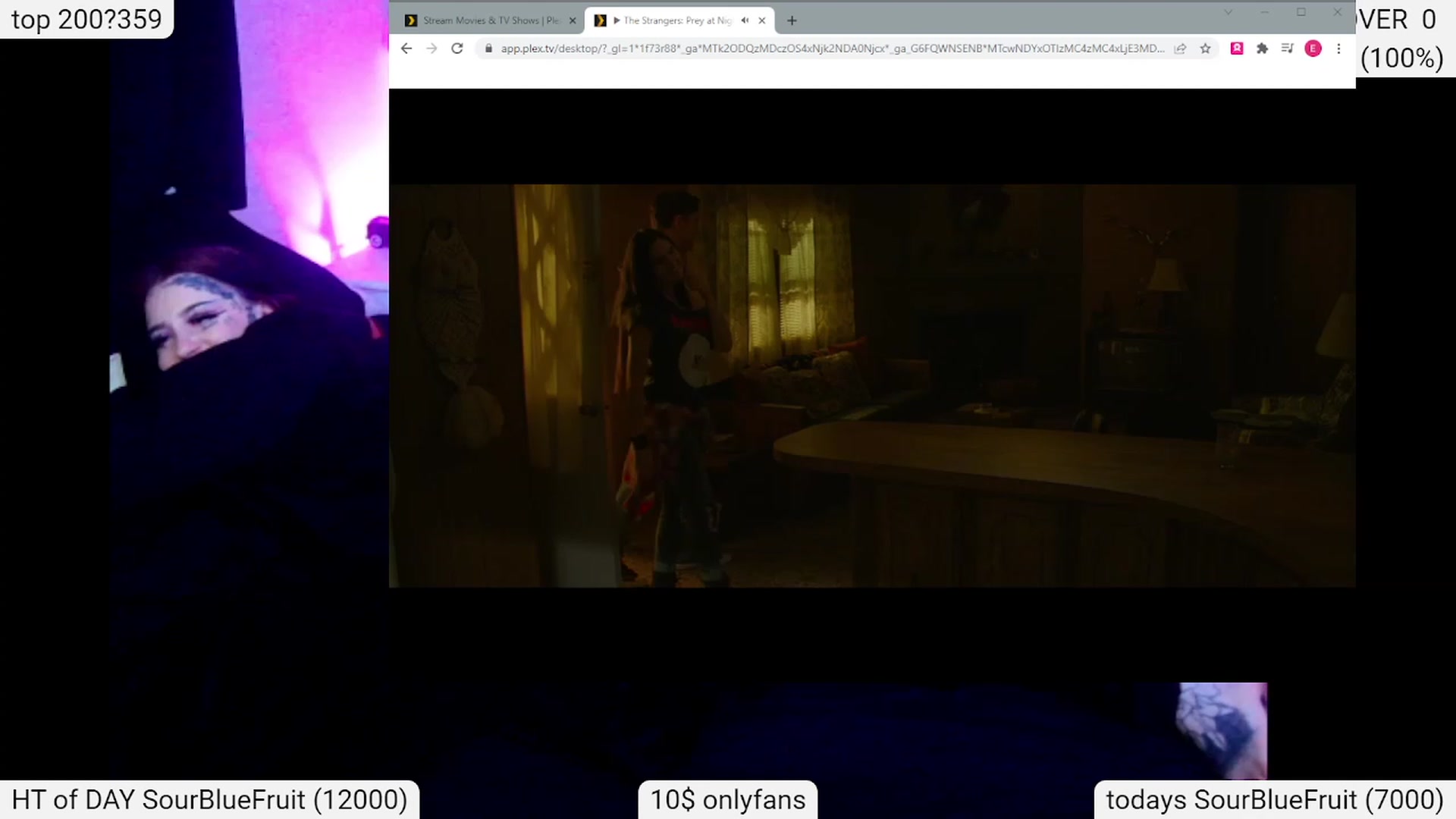Open a new browser tab
The width and height of the screenshot is (1456, 819).
pos(792,20)
